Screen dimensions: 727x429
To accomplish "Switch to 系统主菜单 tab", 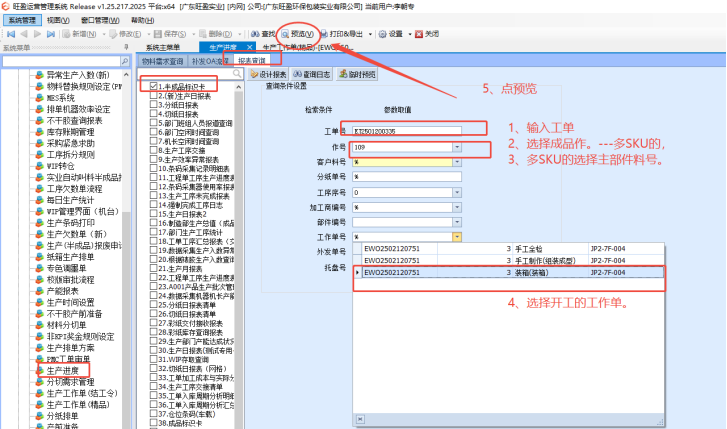I will (x=163, y=47).
